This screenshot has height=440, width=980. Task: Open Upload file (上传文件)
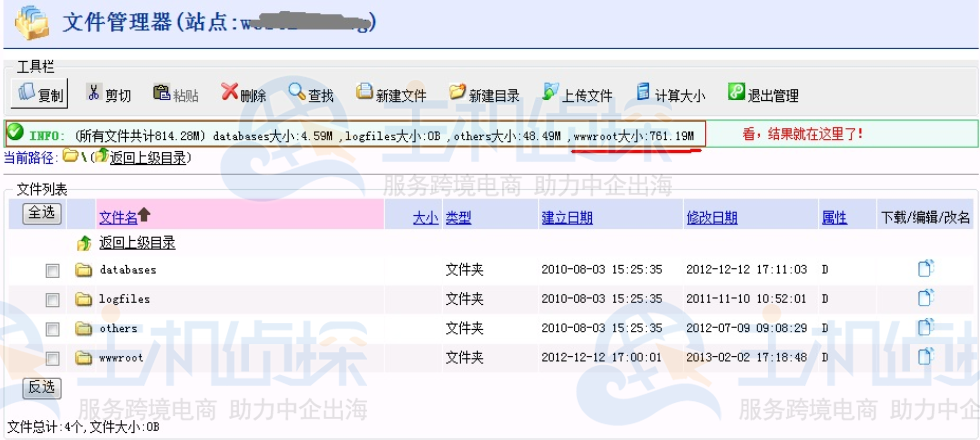[x=577, y=94]
